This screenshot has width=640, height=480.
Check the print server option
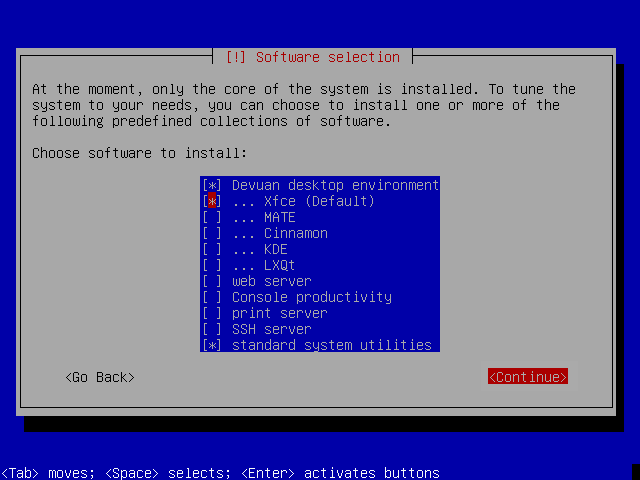(212, 313)
